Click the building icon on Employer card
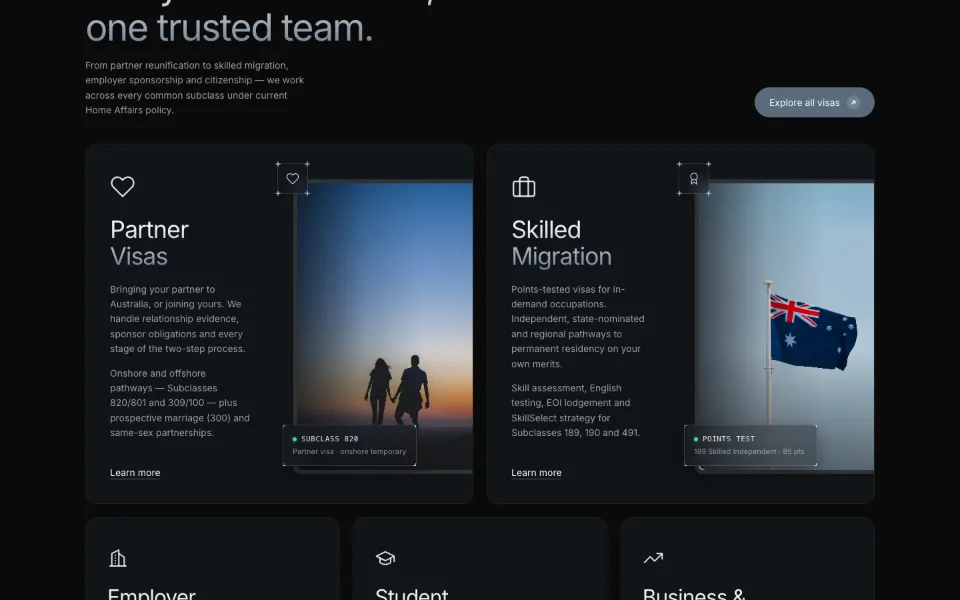Screen dimensions: 960x600 pyautogui.click(x=118, y=558)
